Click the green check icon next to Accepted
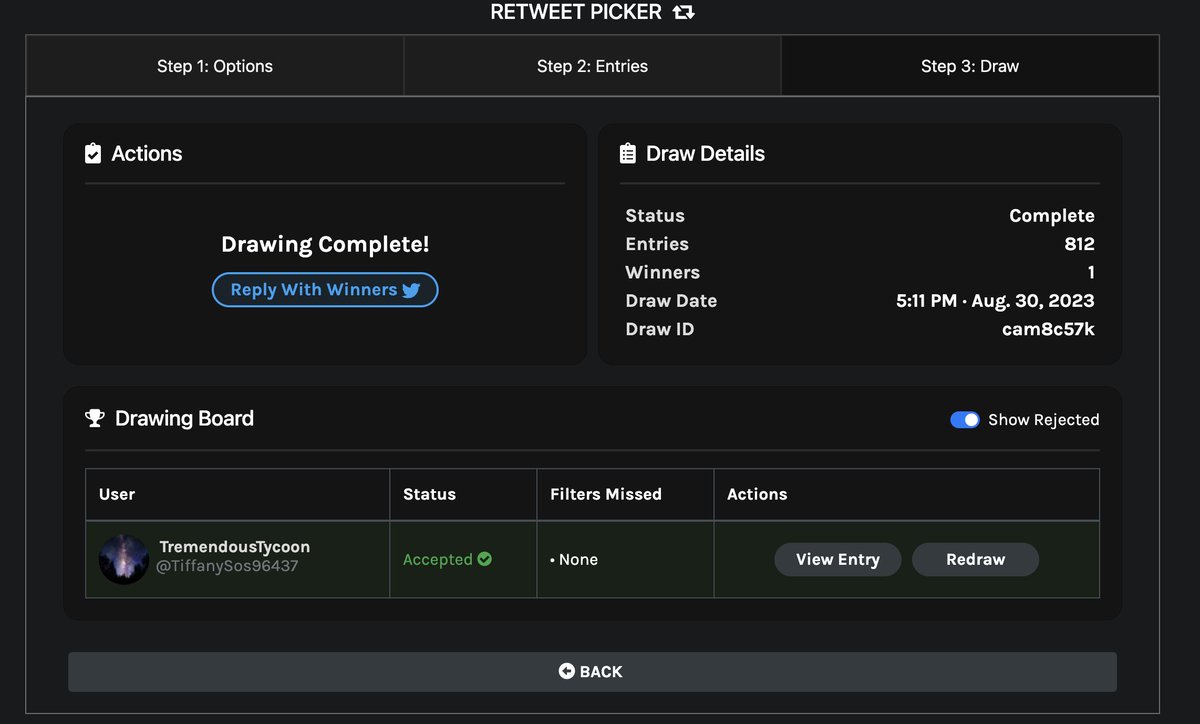Screen dimensions: 1200x724 (x=485, y=559)
